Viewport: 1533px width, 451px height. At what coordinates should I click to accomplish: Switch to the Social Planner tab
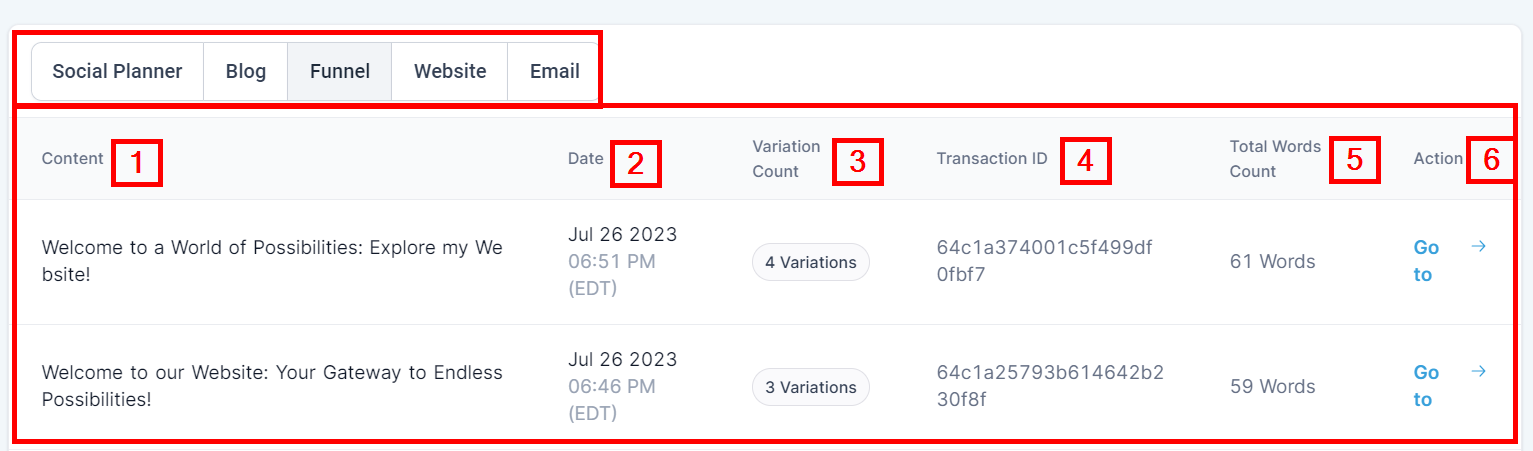pos(117,71)
